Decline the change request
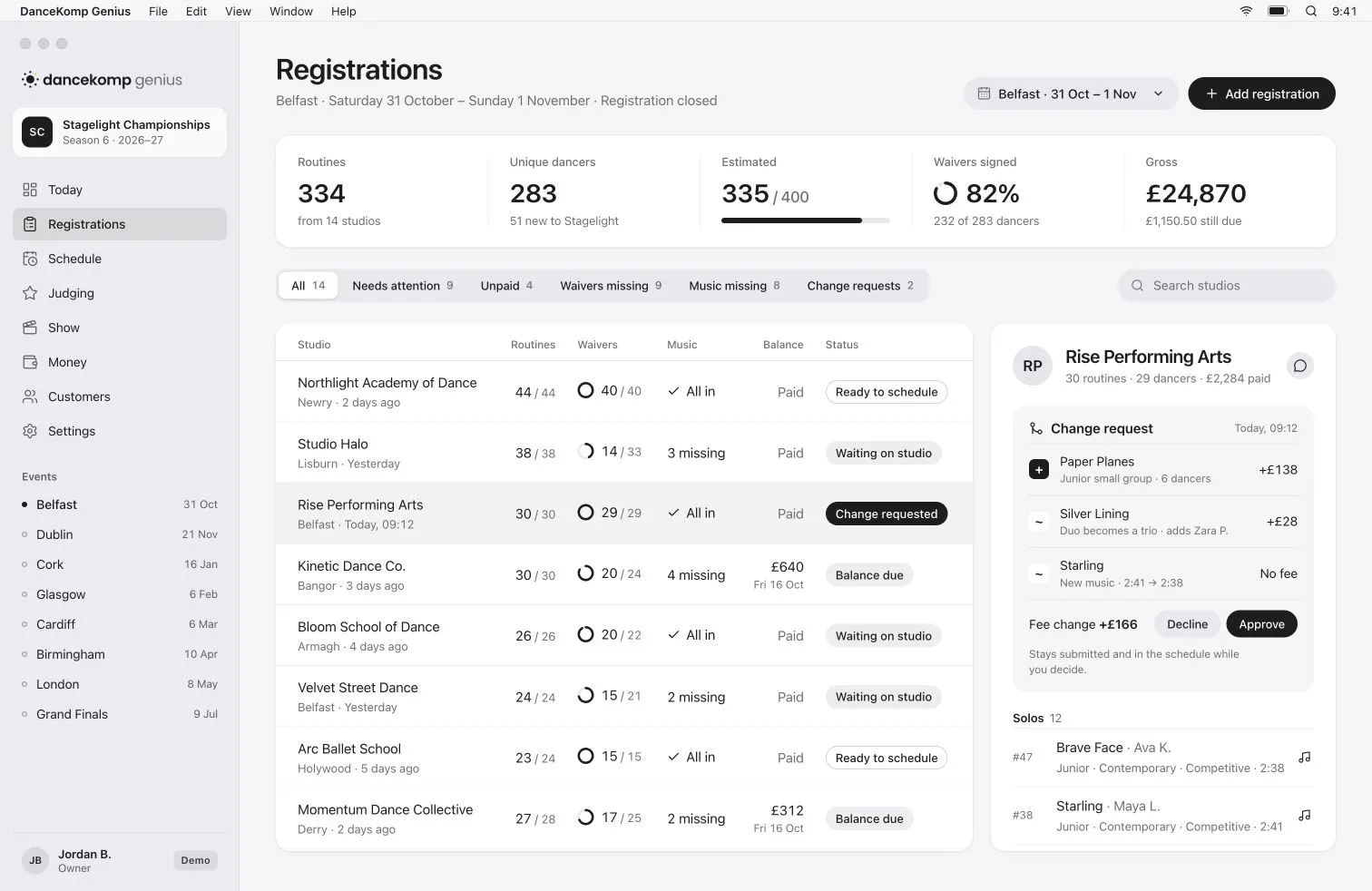Viewport: 1372px width, 891px height. (1187, 624)
